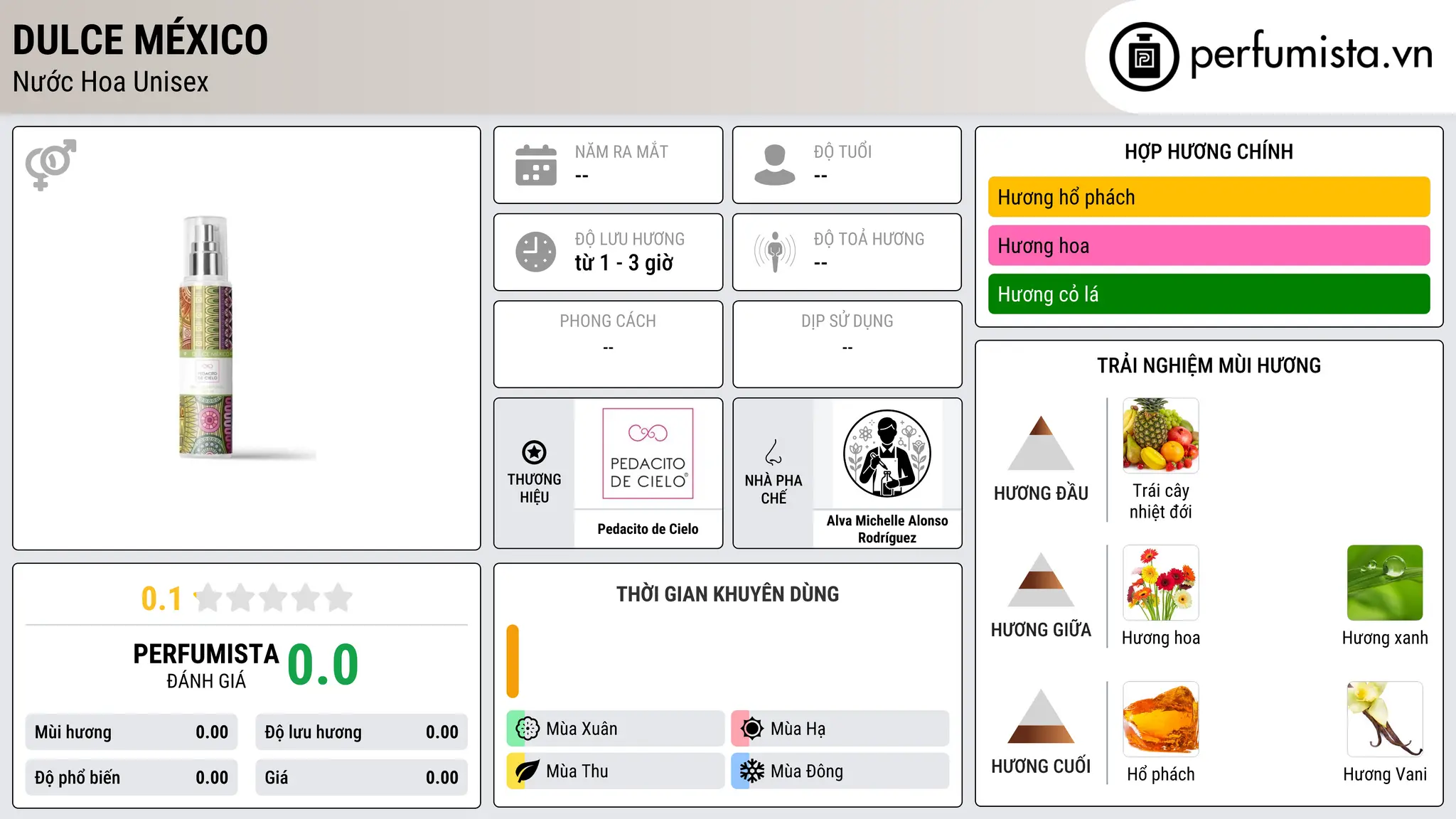The height and width of the screenshot is (819, 1456).
Task: Click the từ 1 - 3 giờ longevity value
Action: point(624,263)
